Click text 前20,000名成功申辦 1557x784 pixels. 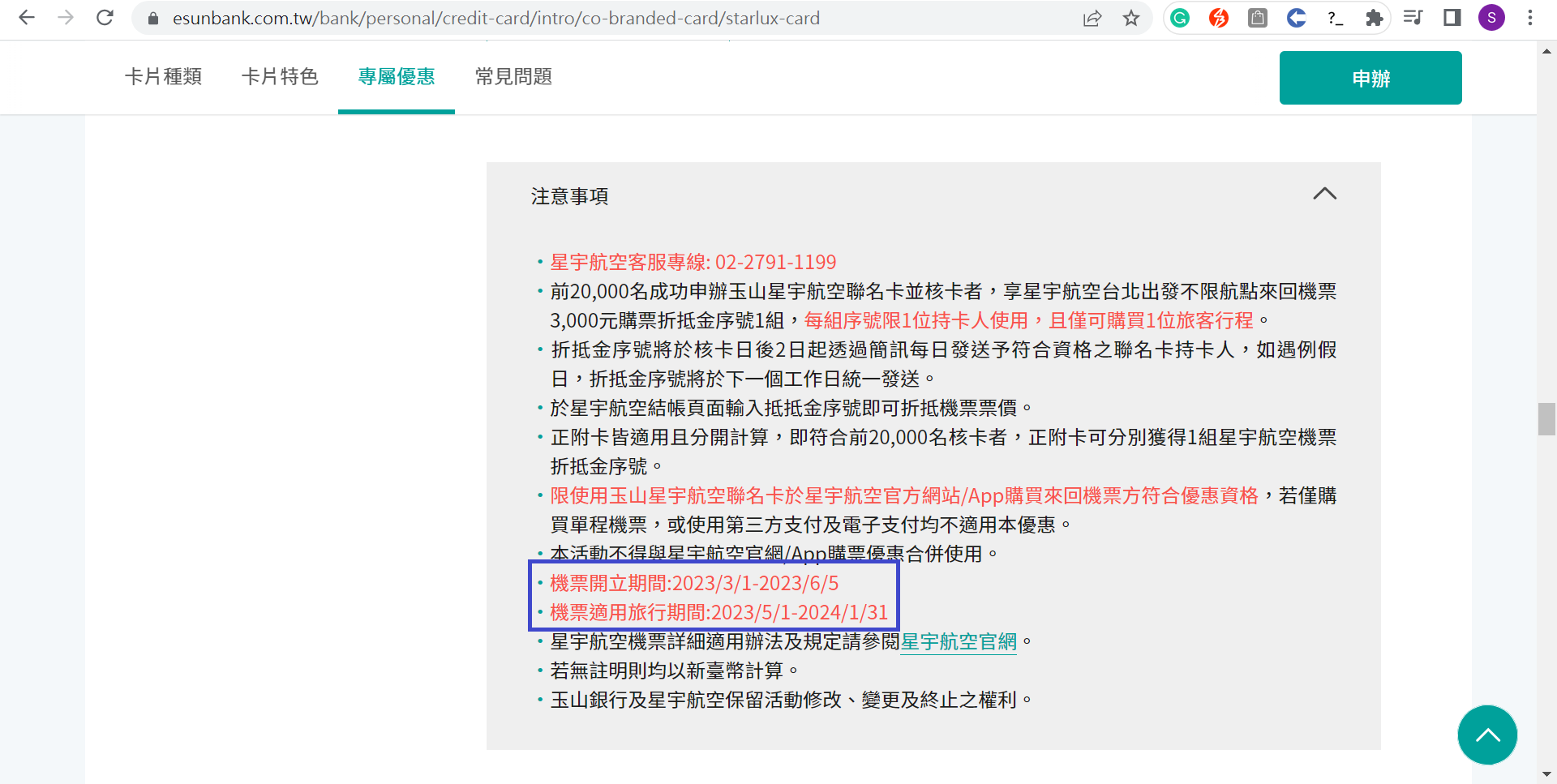638,292
